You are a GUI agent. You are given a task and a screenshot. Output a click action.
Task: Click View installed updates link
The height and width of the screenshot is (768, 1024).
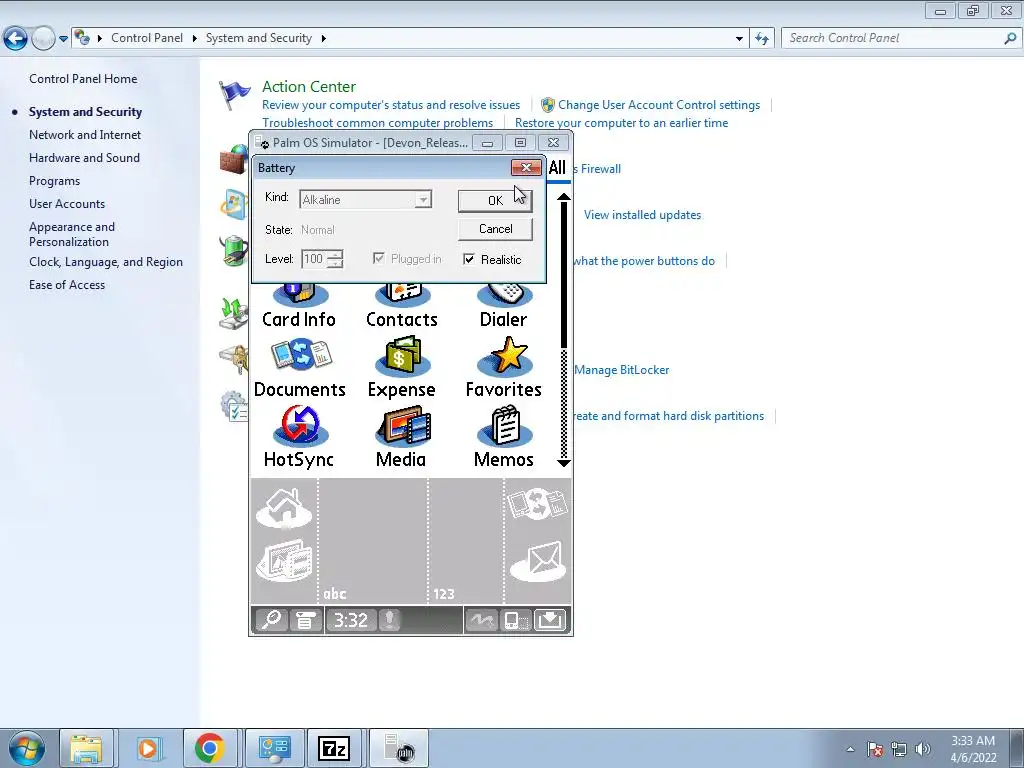click(643, 215)
